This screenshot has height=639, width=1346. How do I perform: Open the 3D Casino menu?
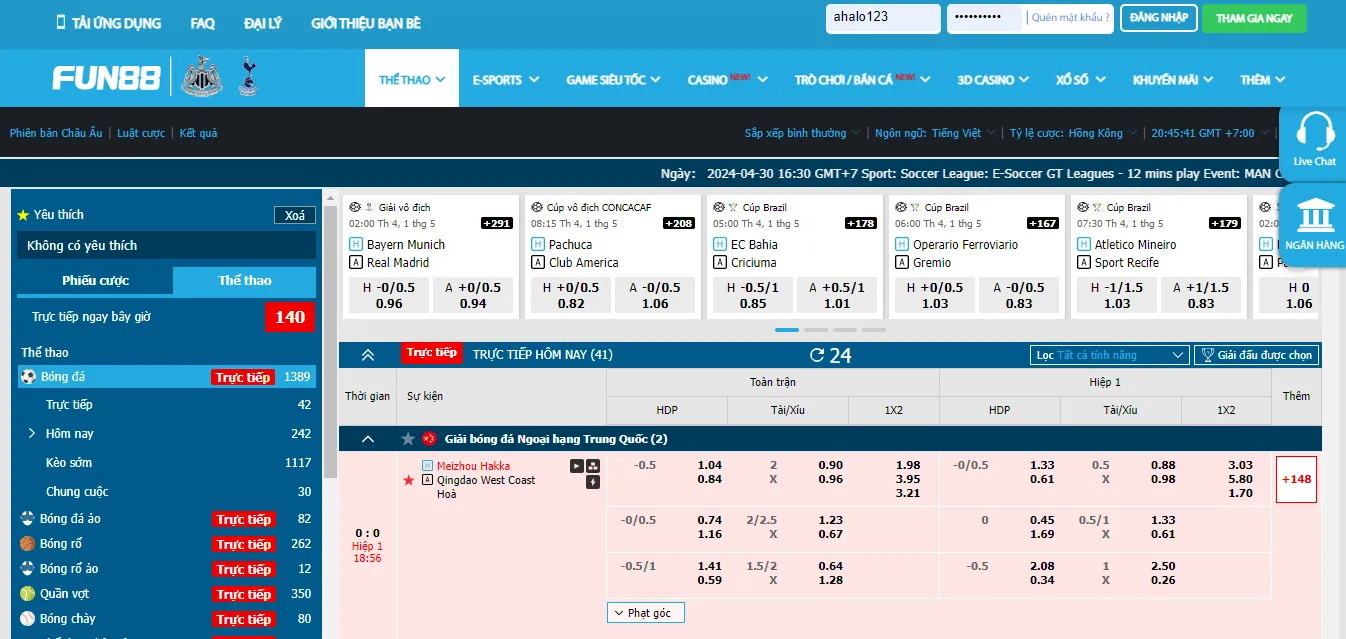coord(993,79)
